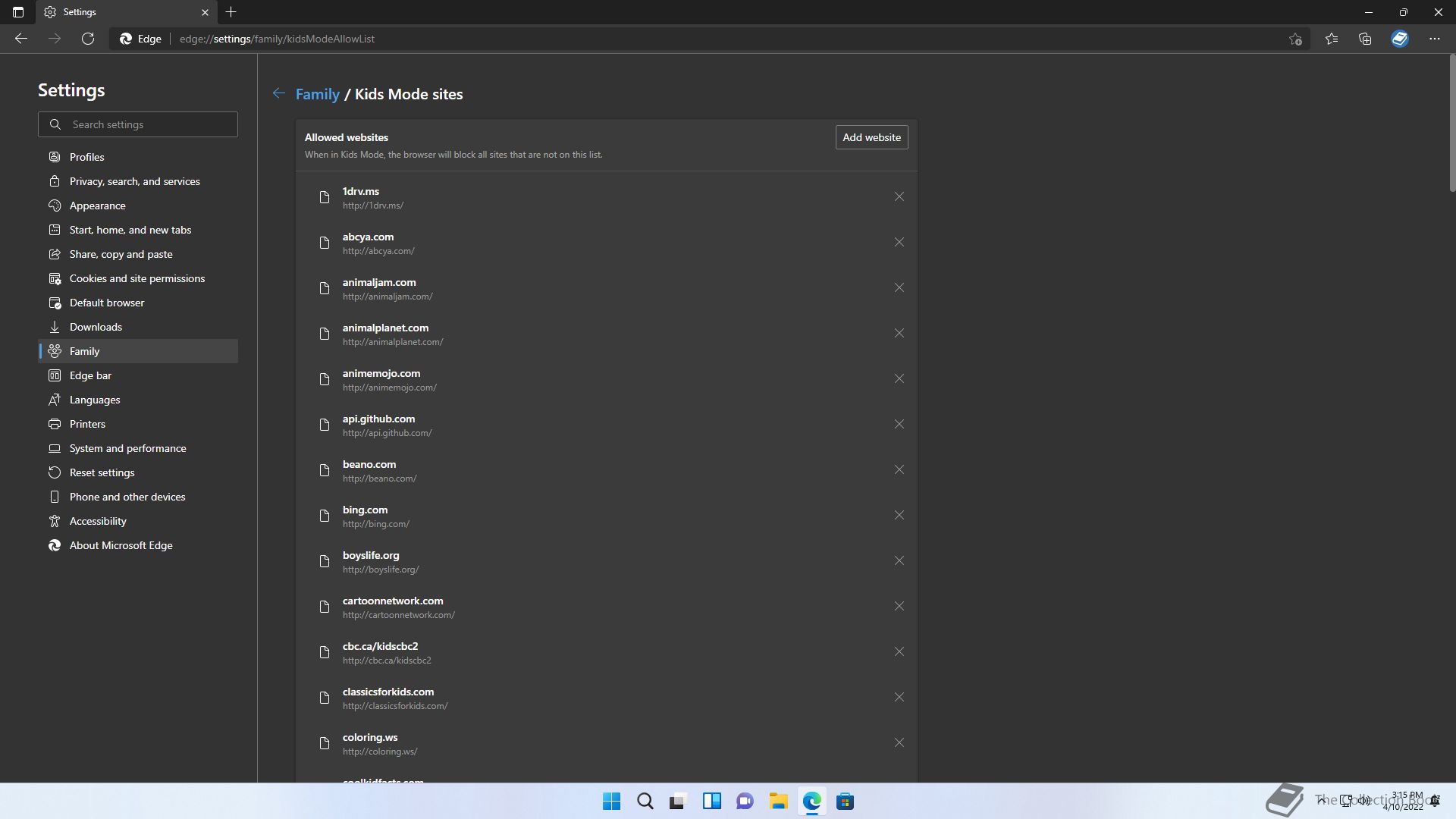The height and width of the screenshot is (819, 1456).
Task: Delete boyslife.org from the allow list
Action: [899, 561]
